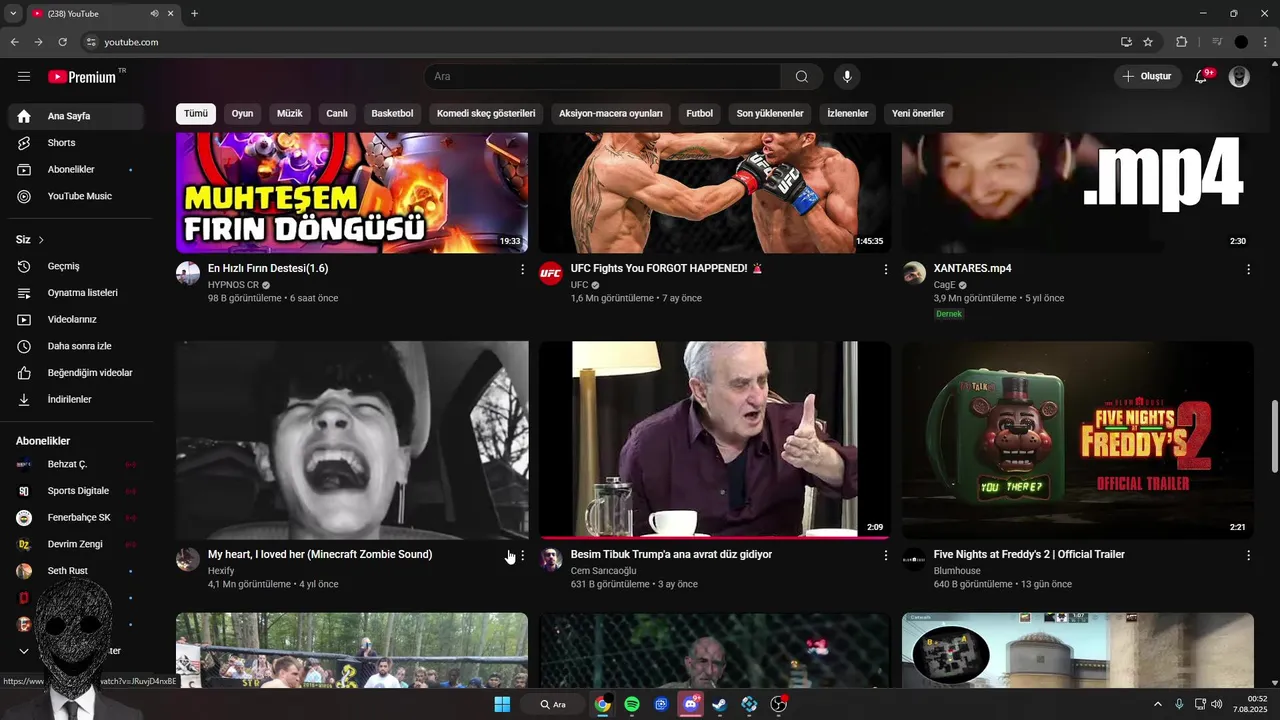Open more options for XANTARES.mp4 video
The image size is (1280, 720).
coord(1248,269)
